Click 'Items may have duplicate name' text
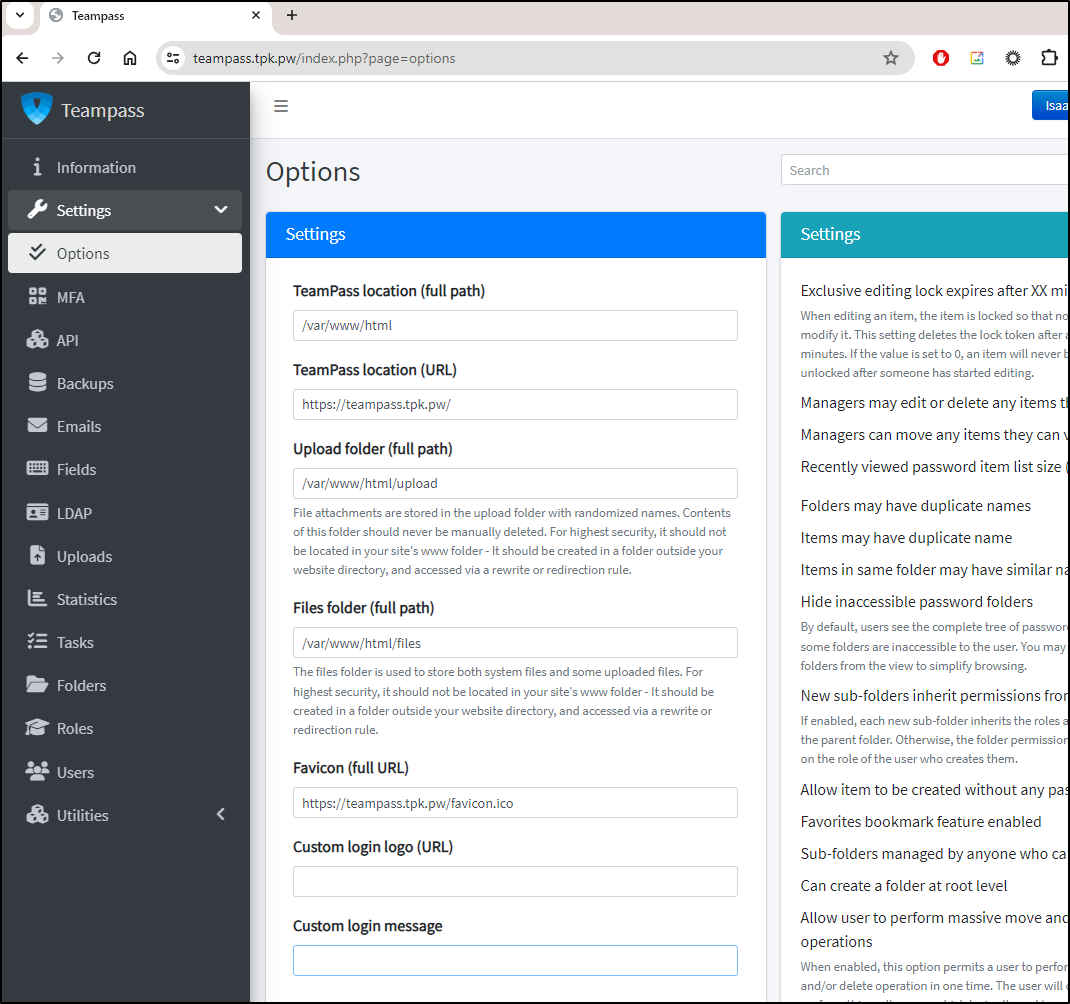1070x1004 pixels. tap(906, 538)
